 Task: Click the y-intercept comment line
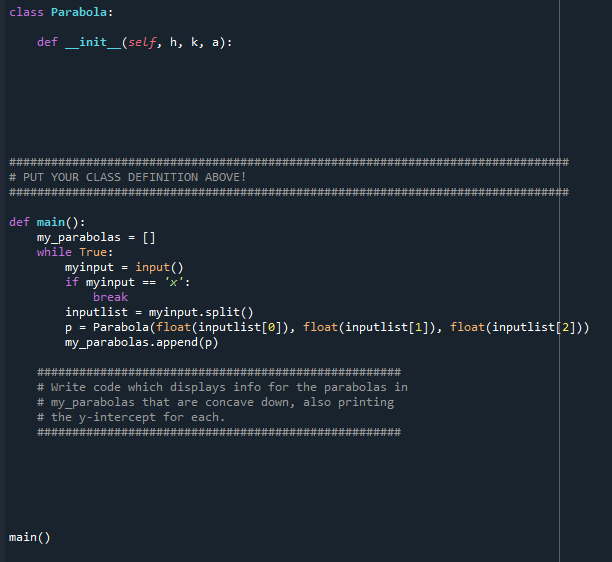[x=131, y=417]
